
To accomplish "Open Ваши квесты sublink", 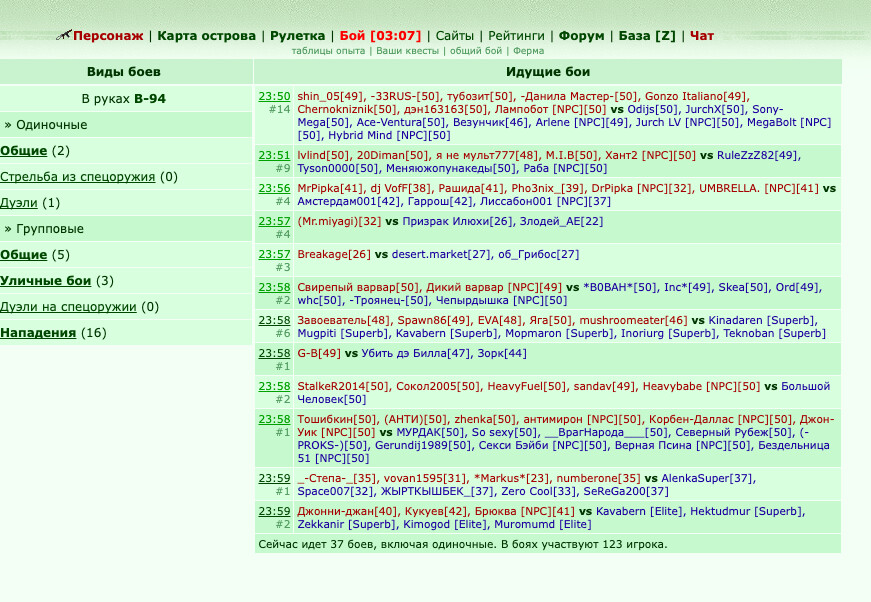I will coord(407,51).
